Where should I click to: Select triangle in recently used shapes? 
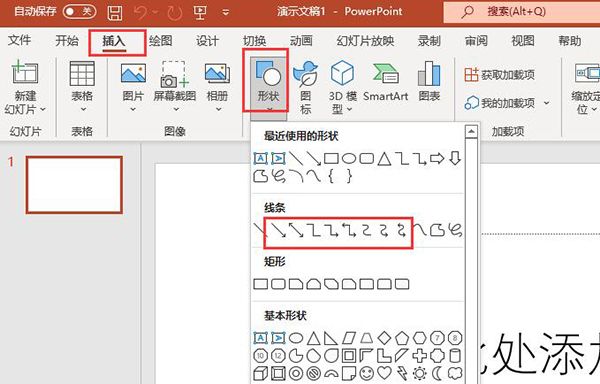tap(384, 158)
